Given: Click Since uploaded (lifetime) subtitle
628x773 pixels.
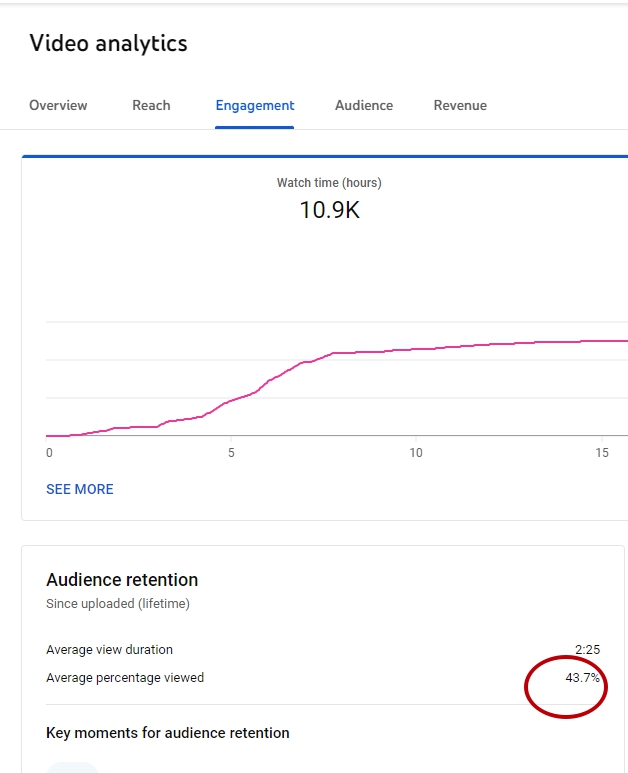Looking at the screenshot, I should (118, 604).
